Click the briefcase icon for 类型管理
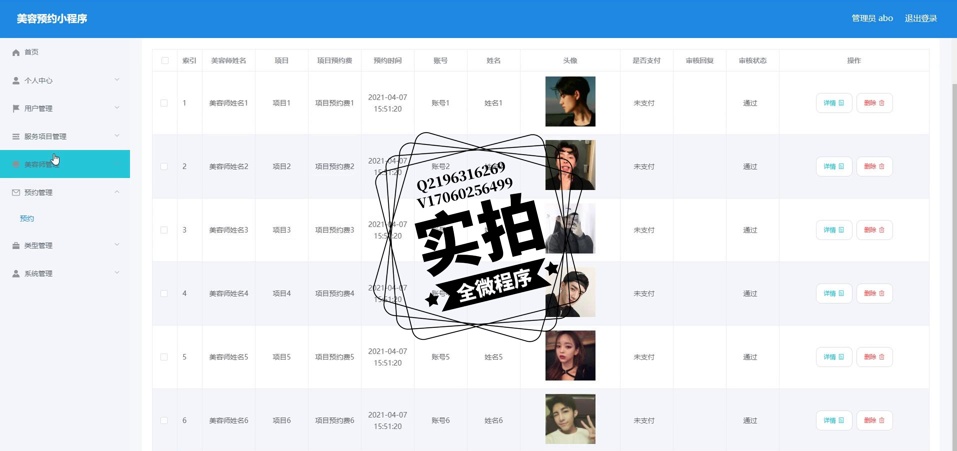 coord(16,245)
